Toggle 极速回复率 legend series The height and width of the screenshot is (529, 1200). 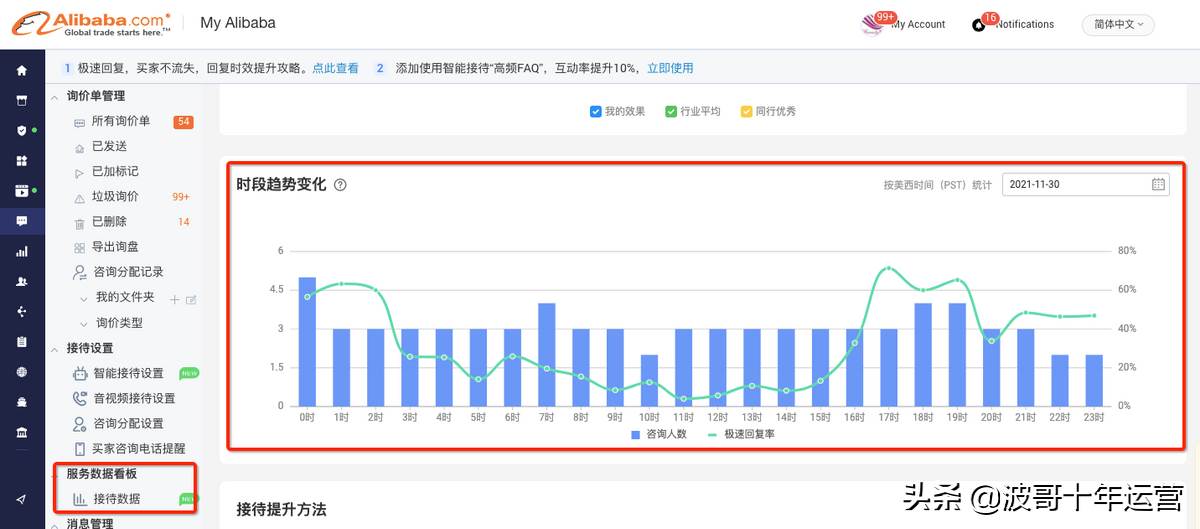pyautogui.click(x=741, y=435)
